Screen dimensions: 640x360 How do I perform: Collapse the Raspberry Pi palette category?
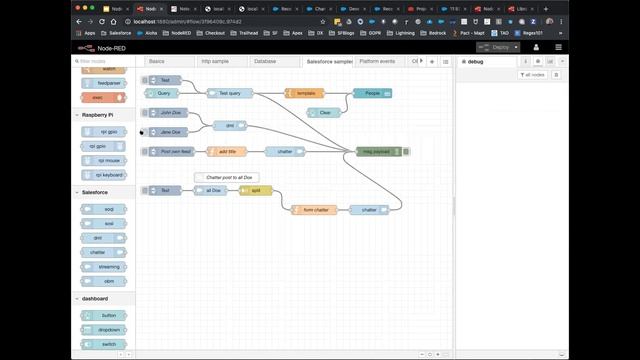point(104,115)
